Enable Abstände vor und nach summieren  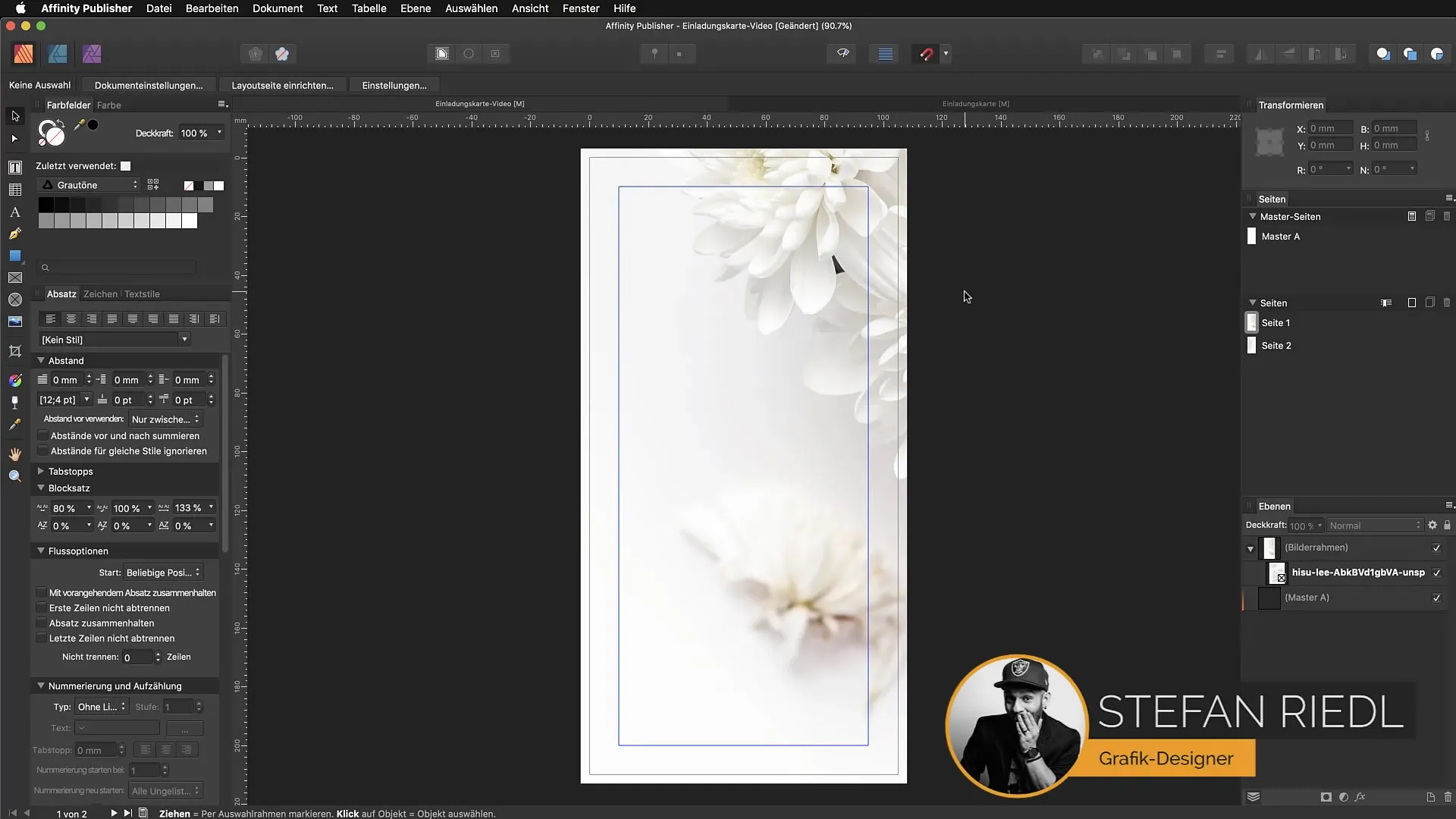click(x=42, y=435)
